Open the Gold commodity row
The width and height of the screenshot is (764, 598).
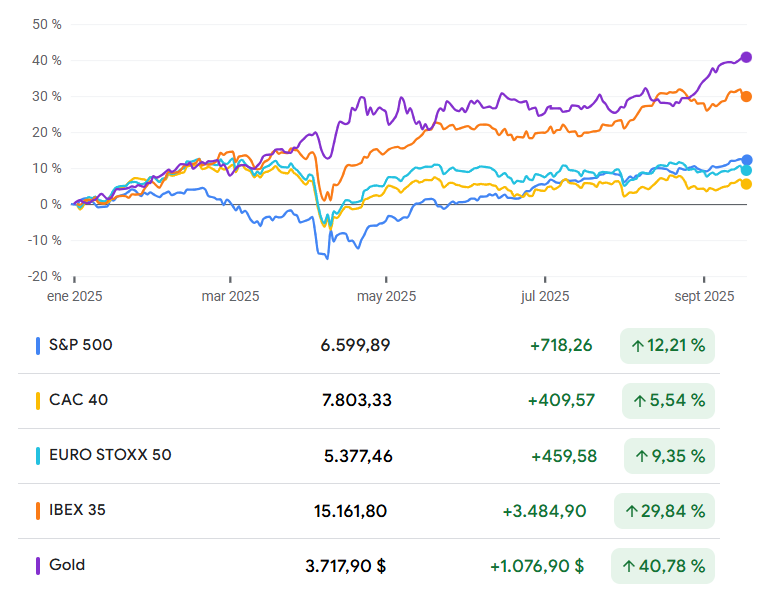click(x=67, y=565)
